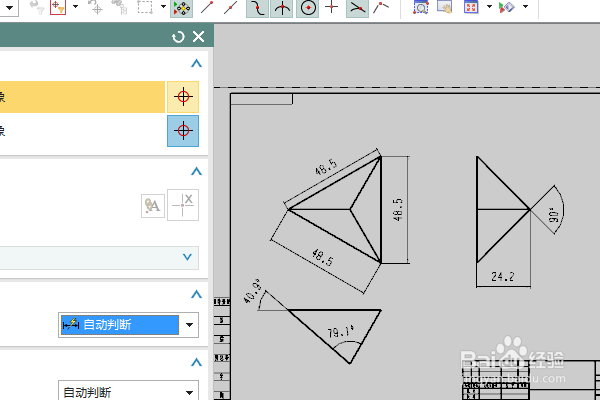The height and width of the screenshot is (400, 600).
Task: Toggle the Control Point snap icon
Action: (258, 8)
